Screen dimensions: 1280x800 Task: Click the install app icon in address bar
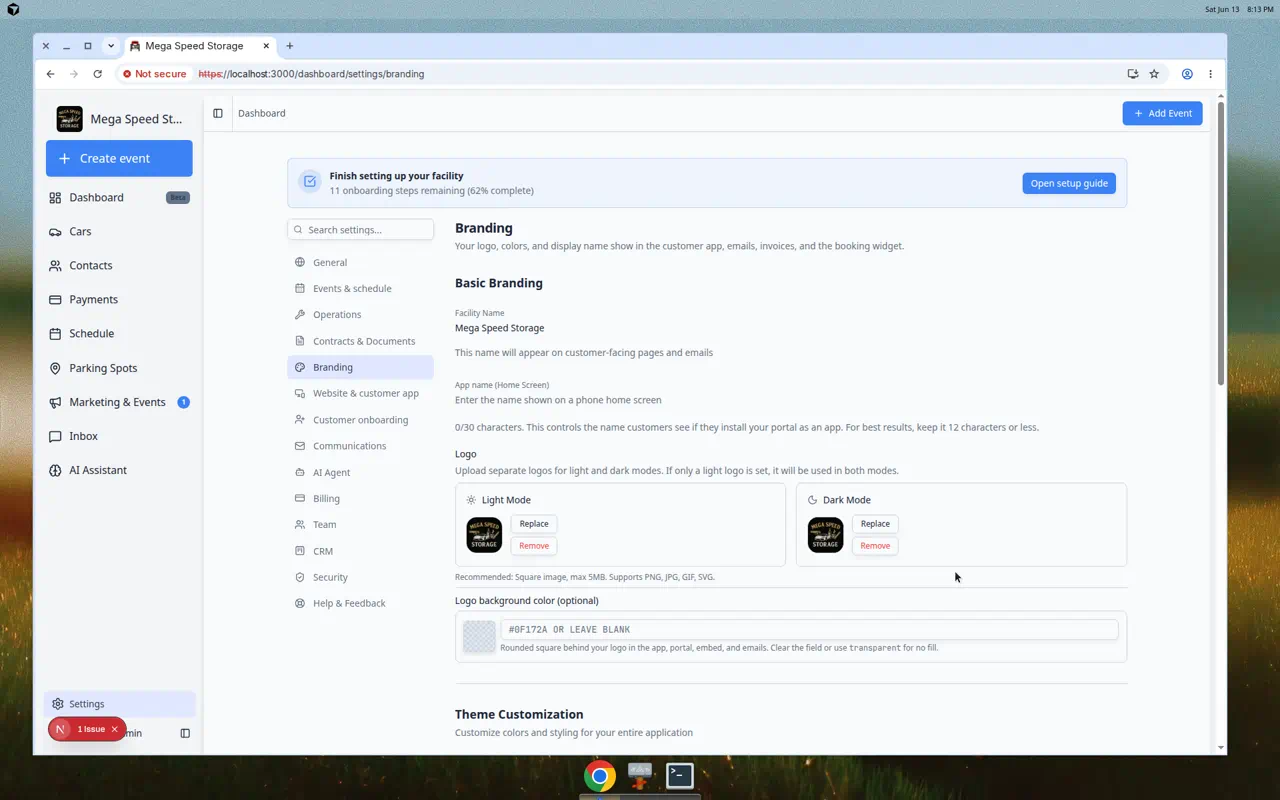click(x=1132, y=74)
